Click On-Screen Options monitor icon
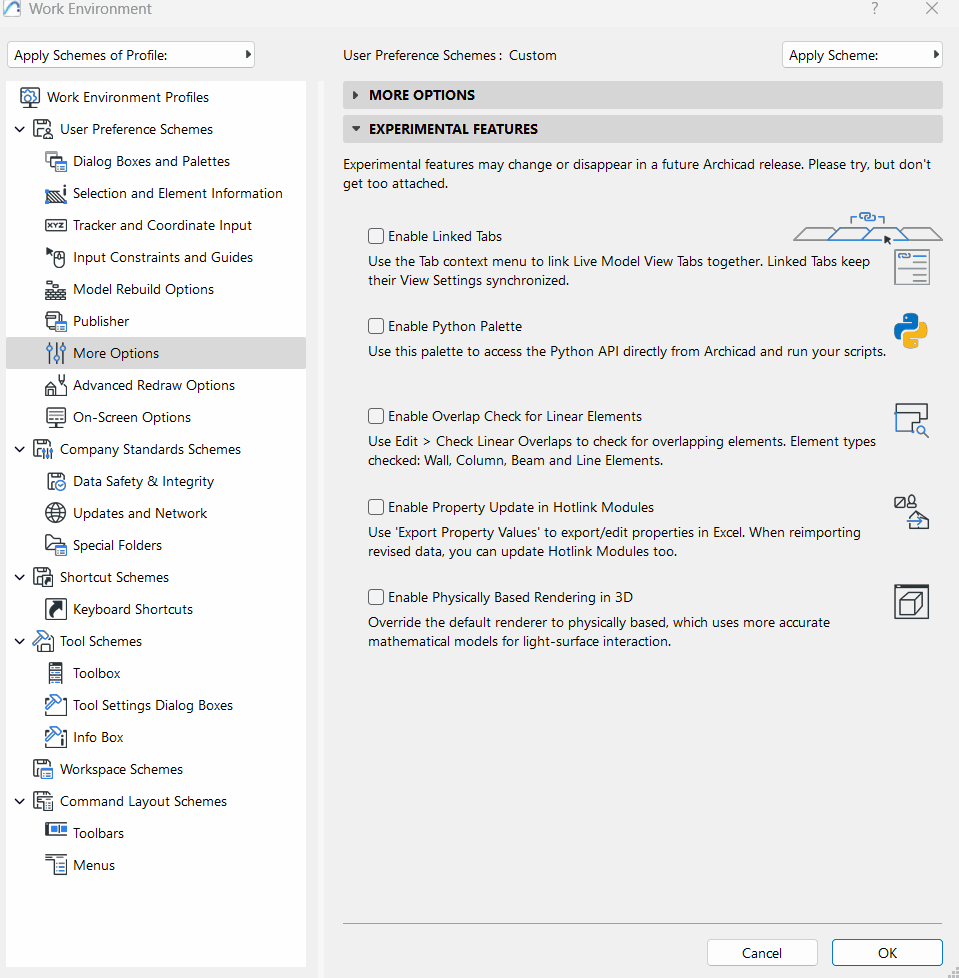This screenshot has width=959, height=978. pos(55,417)
